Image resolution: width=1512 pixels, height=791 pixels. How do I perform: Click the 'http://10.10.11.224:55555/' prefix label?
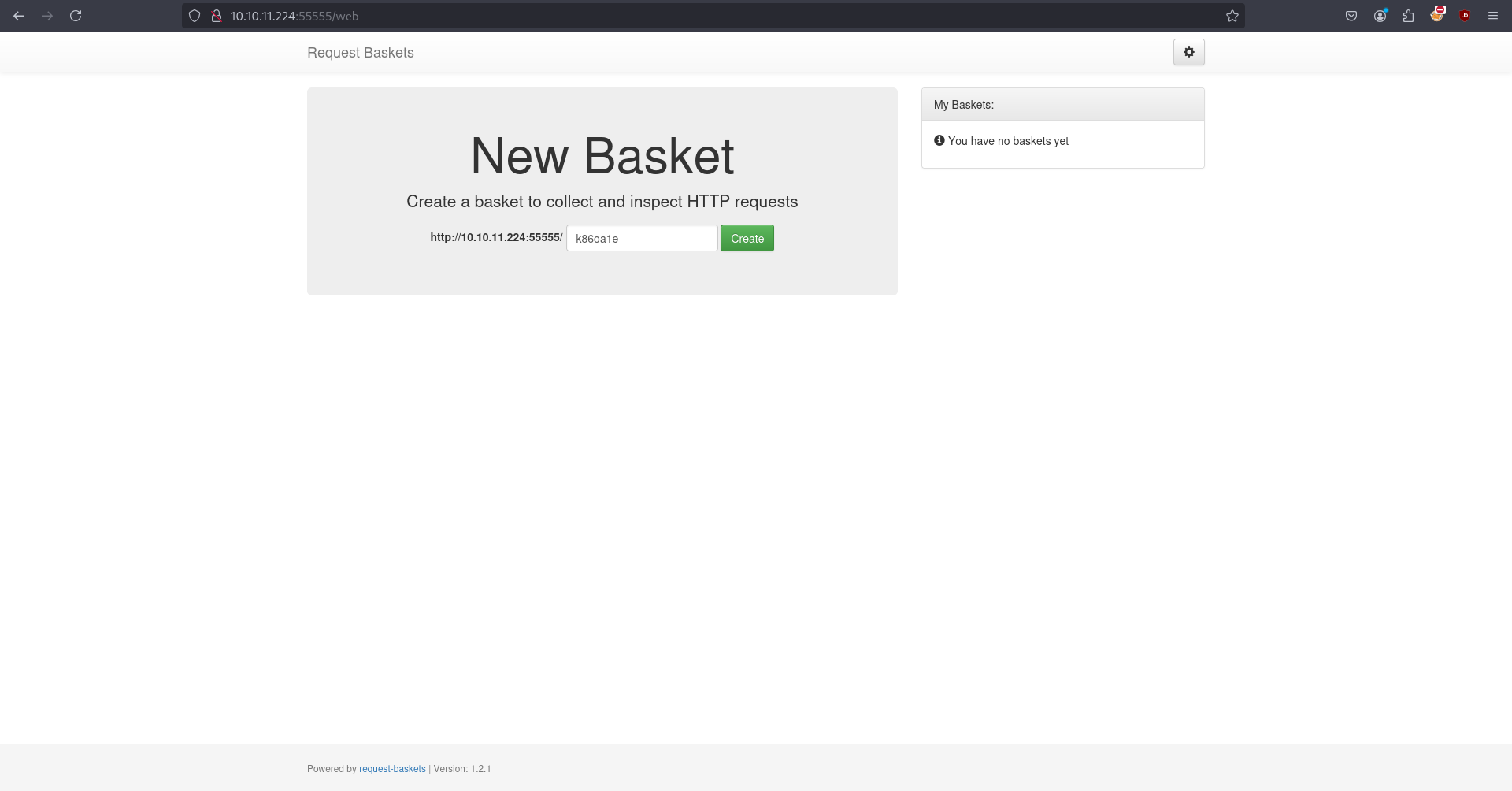[496, 237]
